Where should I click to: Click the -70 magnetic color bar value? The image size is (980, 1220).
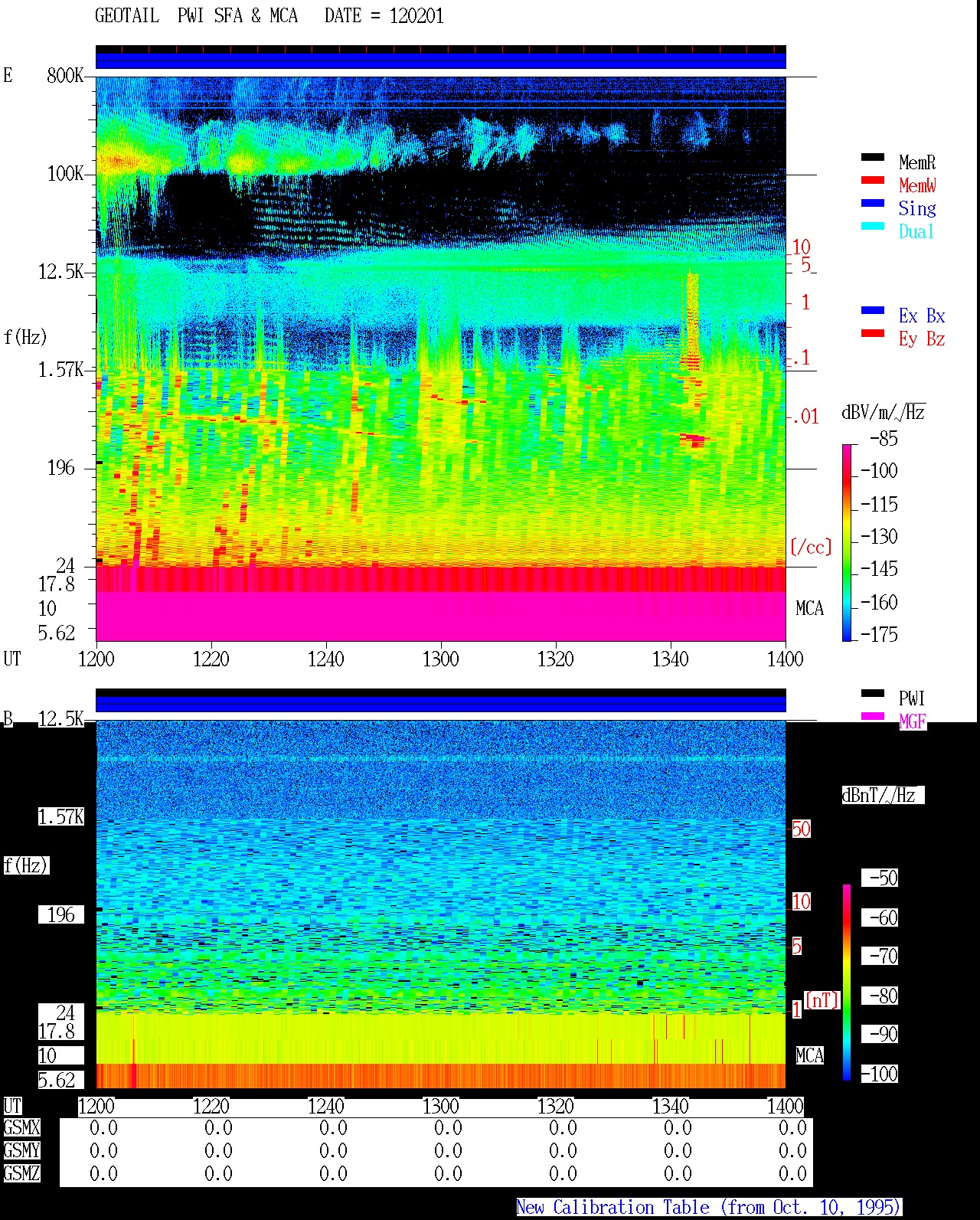[x=880, y=956]
